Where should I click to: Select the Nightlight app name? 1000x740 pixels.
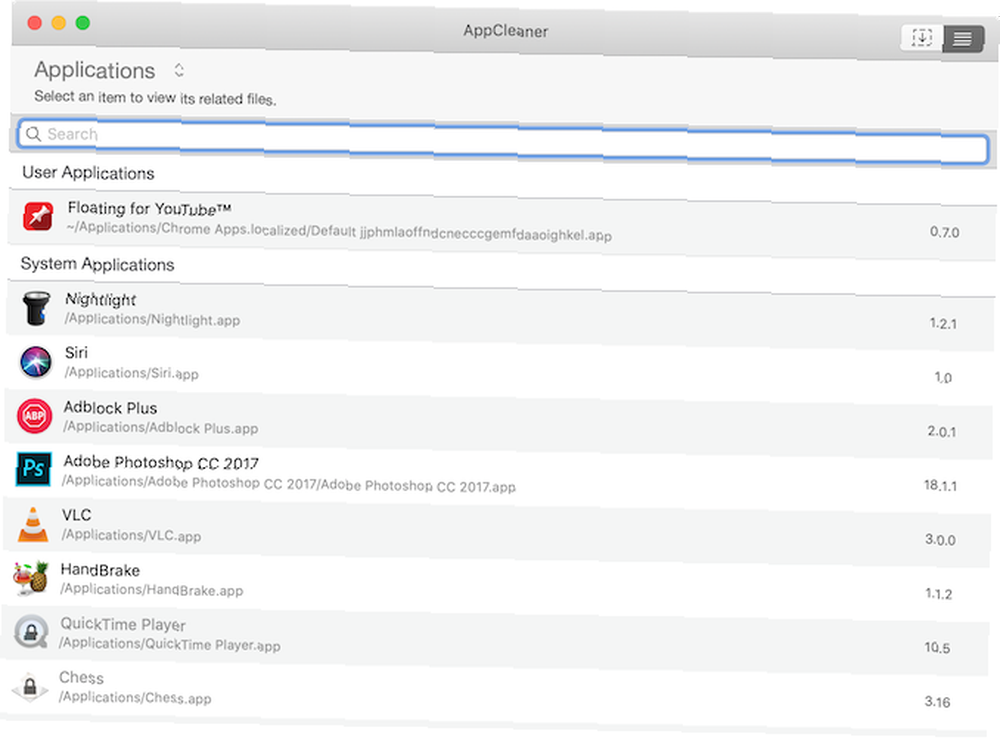pos(101,299)
